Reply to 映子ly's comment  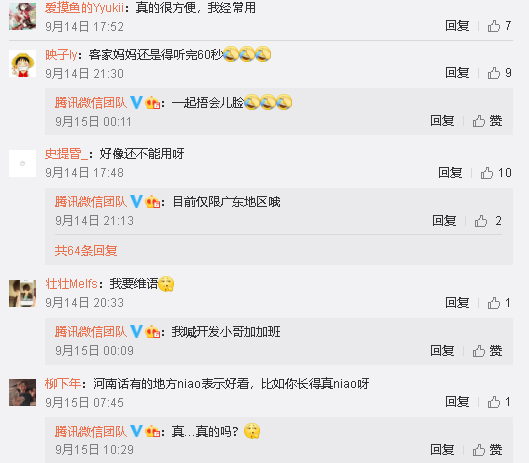click(x=457, y=73)
